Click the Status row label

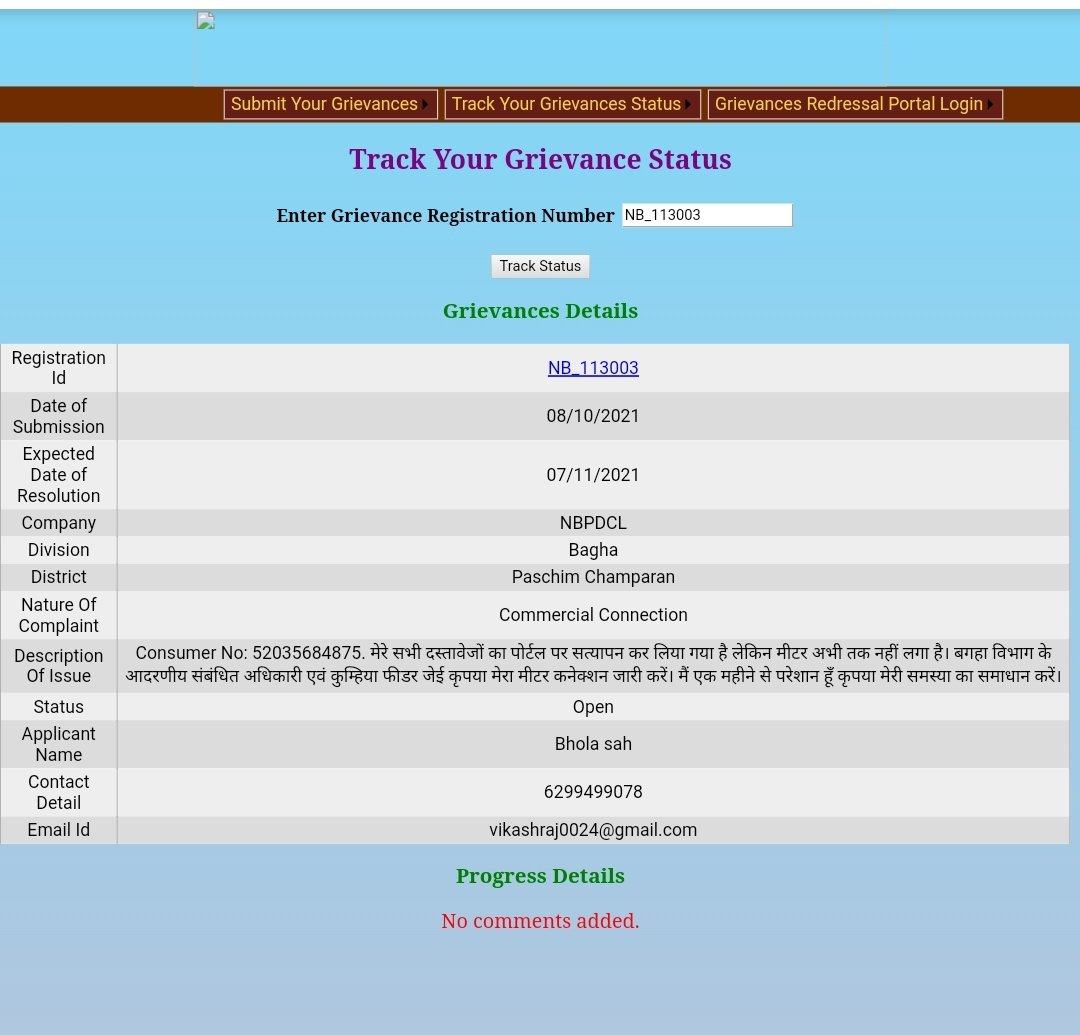tap(59, 707)
